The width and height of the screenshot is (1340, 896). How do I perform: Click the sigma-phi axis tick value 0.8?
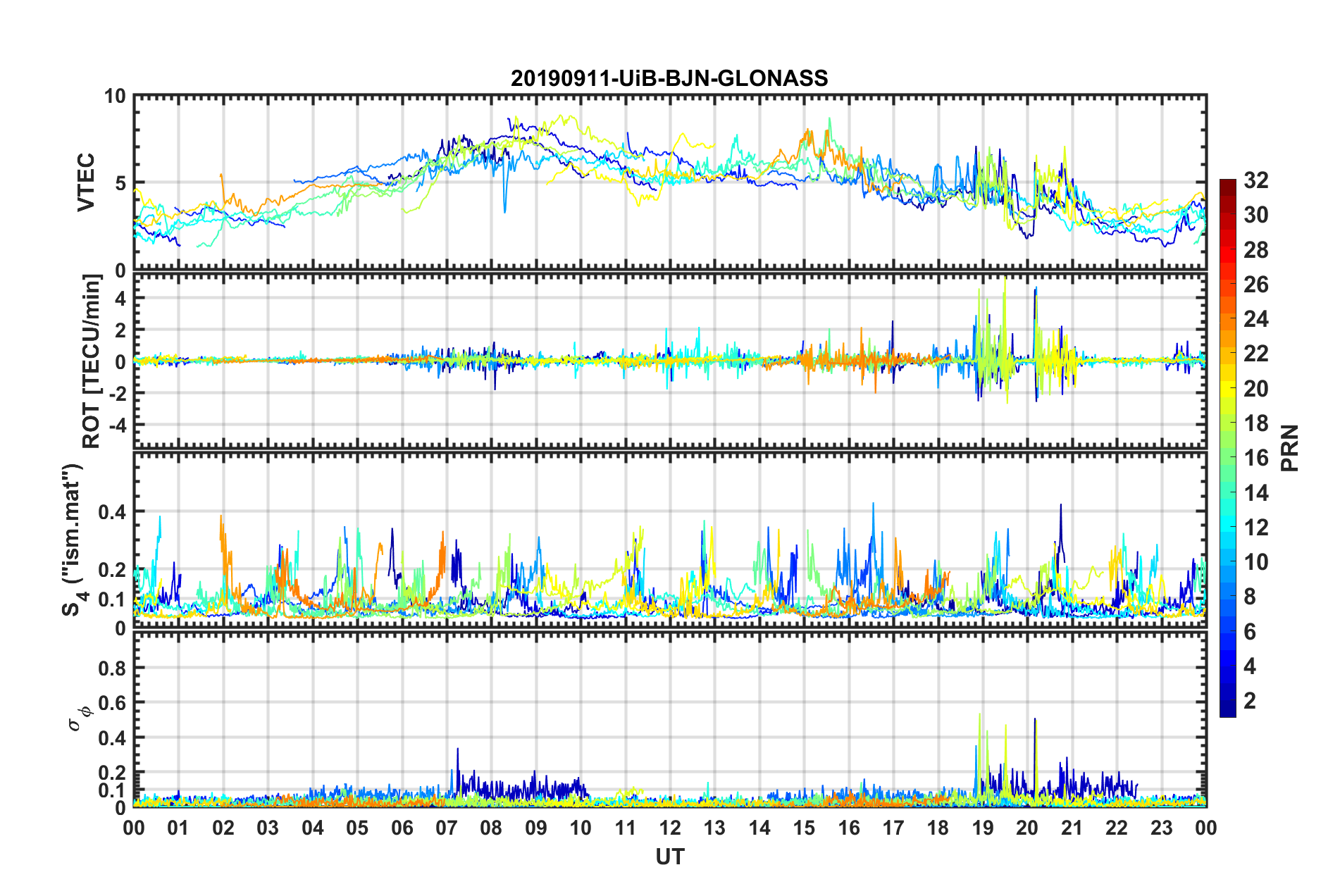[x=112, y=668]
